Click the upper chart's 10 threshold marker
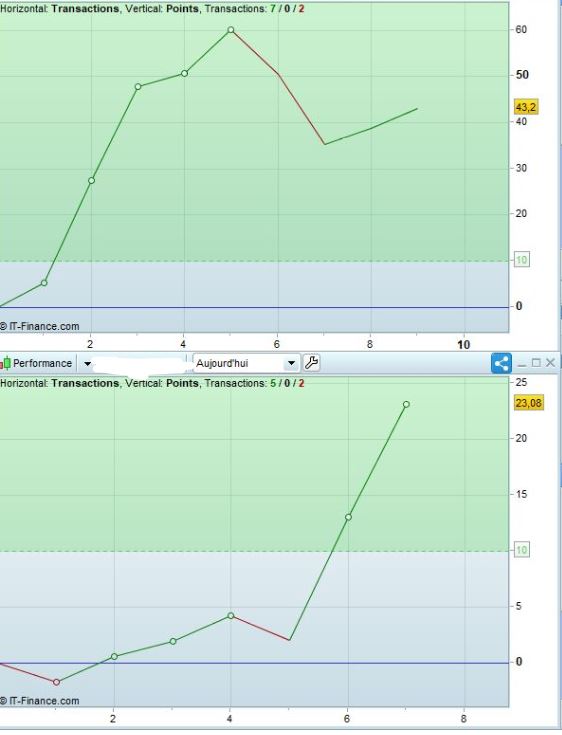The height and width of the screenshot is (735, 562). 522,260
